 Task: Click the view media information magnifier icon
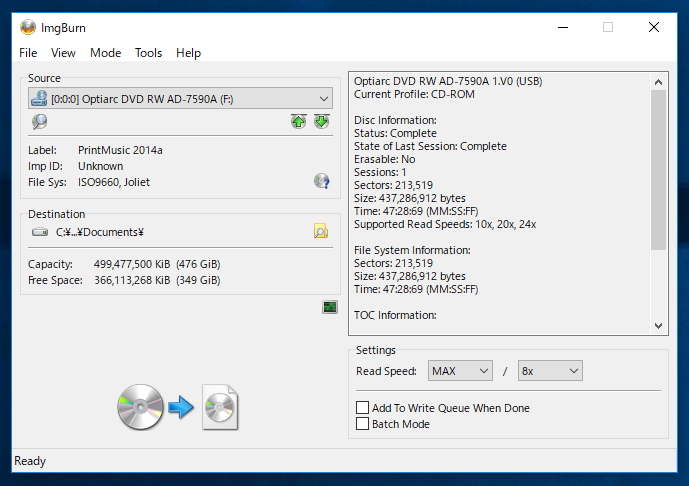pyautogui.click(x=40, y=121)
